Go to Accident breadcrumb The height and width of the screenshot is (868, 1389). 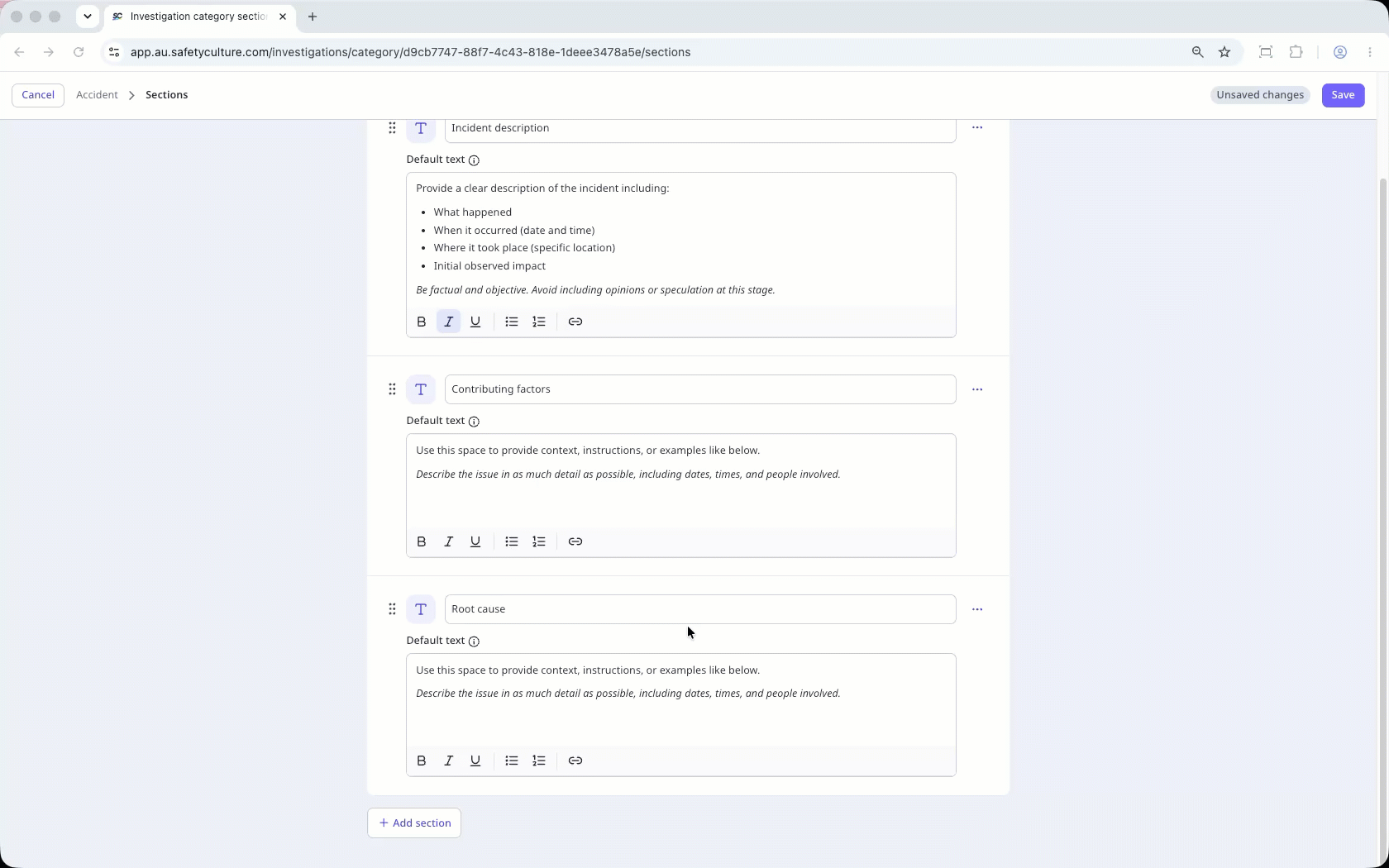click(97, 95)
